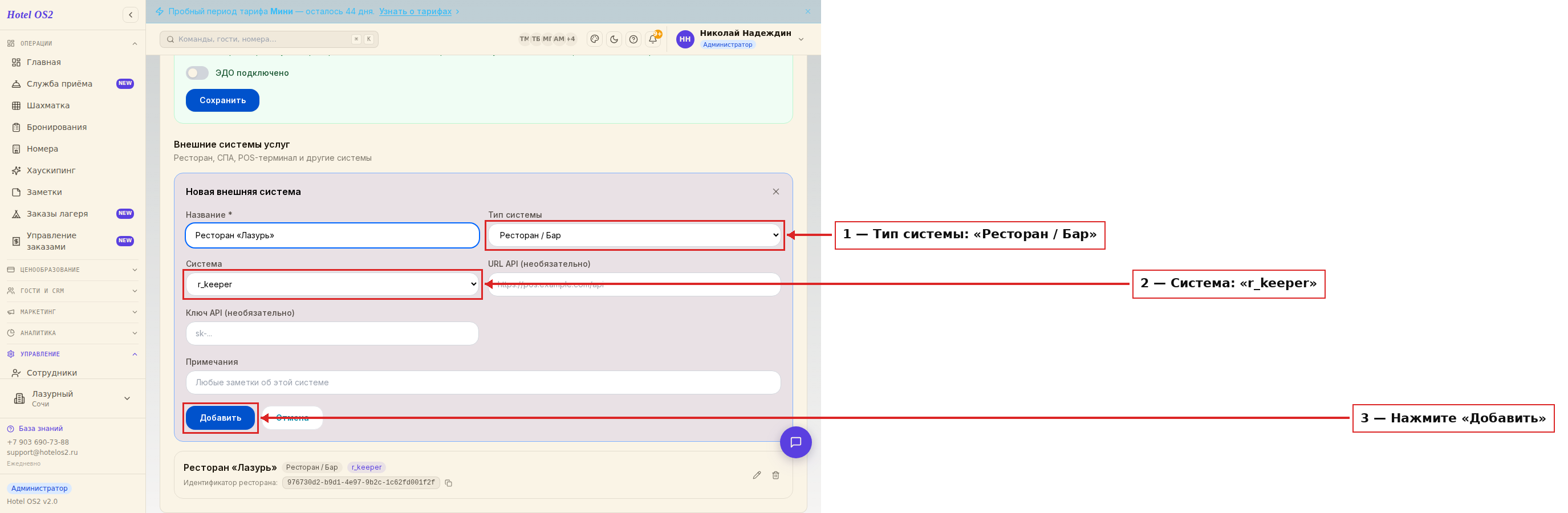This screenshot has height=513, width=1568.
Task: Open Бронирования
Action: point(72,127)
